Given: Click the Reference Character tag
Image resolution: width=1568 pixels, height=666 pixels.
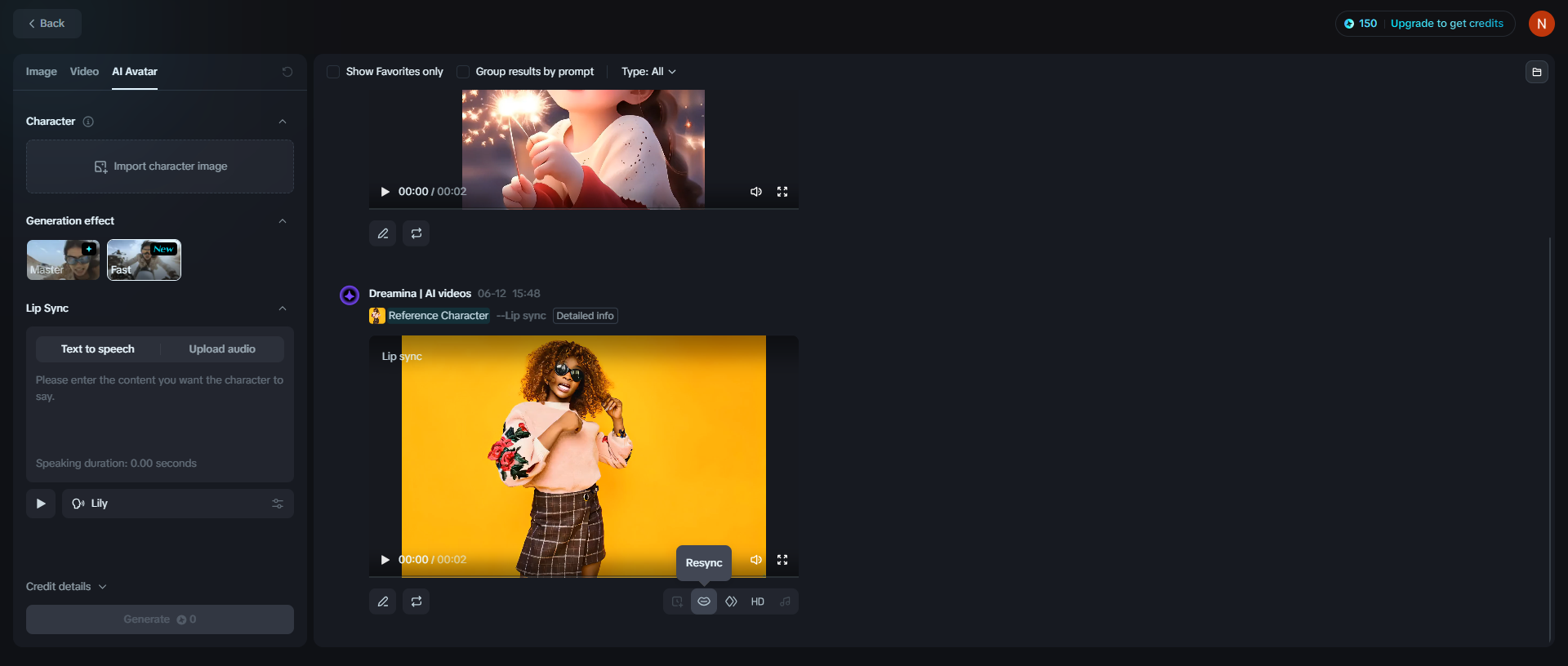Looking at the screenshot, I should 439,316.
